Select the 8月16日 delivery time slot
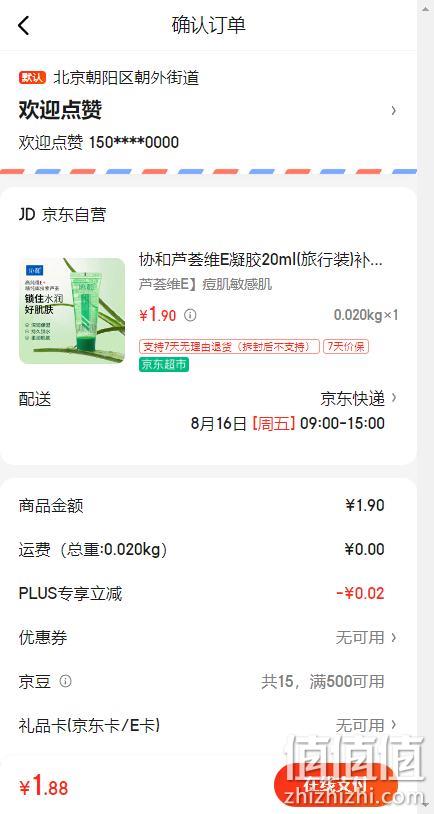The image size is (434, 814). 288,423
